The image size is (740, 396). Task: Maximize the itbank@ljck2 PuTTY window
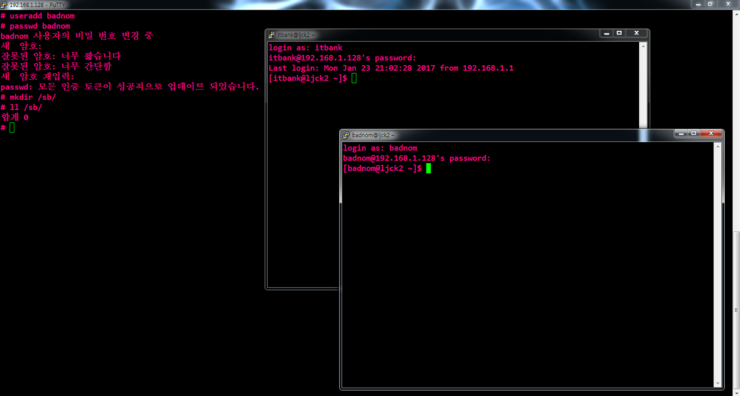pyautogui.click(x=619, y=33)
